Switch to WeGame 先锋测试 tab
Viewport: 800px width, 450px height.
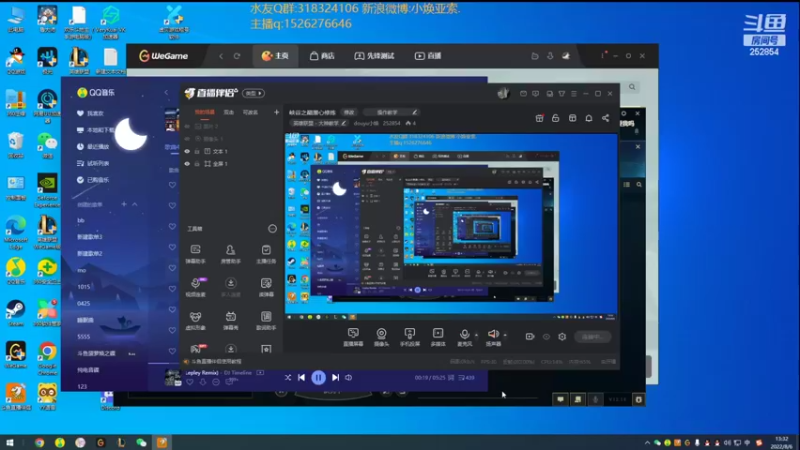pos(374,56)
